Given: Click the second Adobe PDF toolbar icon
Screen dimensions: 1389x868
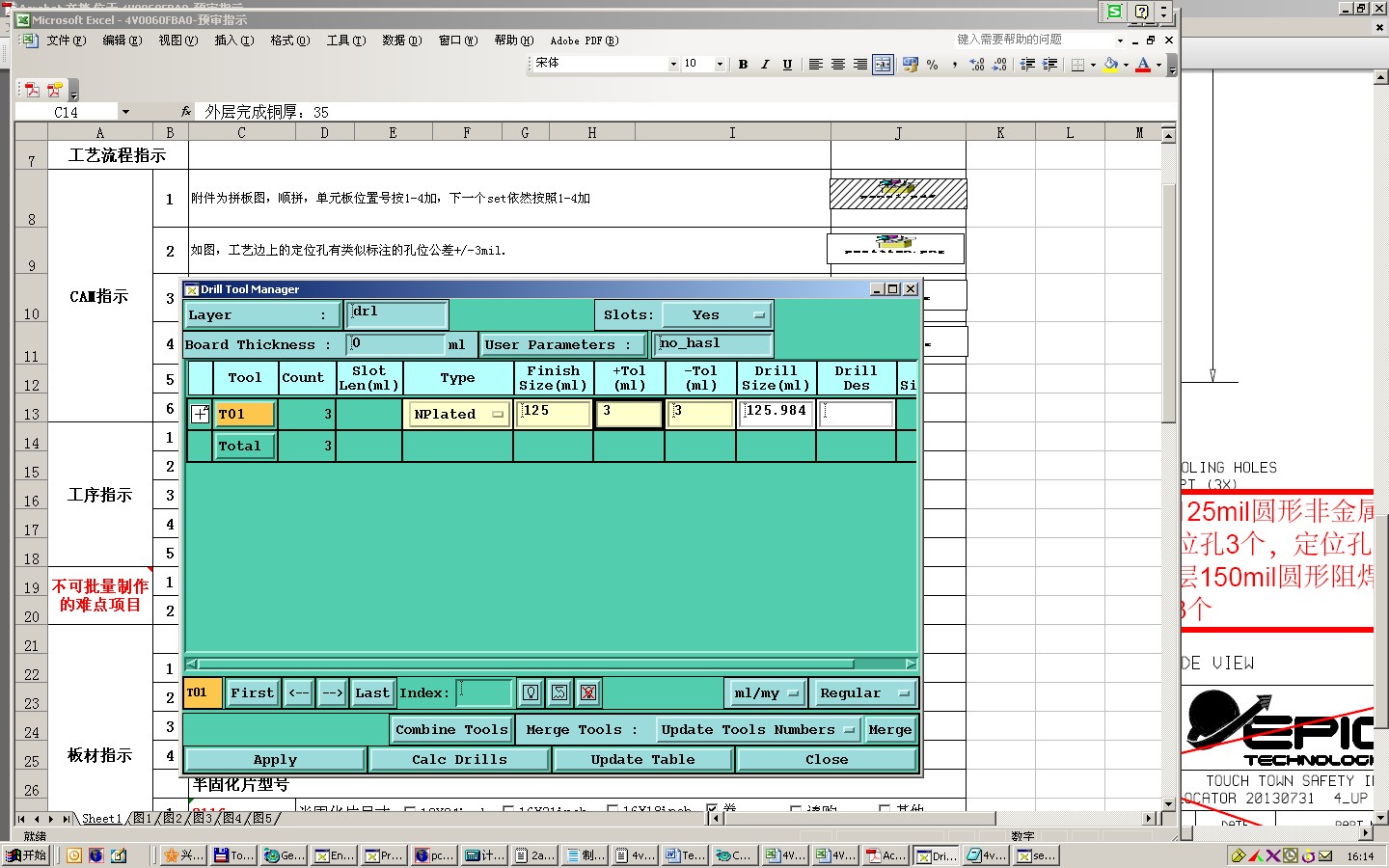Looking at the screenshot, I should click(x=54, y=90).
